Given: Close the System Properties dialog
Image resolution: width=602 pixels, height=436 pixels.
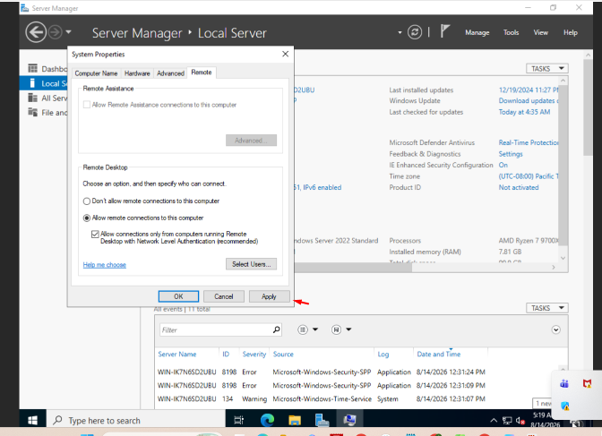Looking at the screenshot, I should coord(285,54).
